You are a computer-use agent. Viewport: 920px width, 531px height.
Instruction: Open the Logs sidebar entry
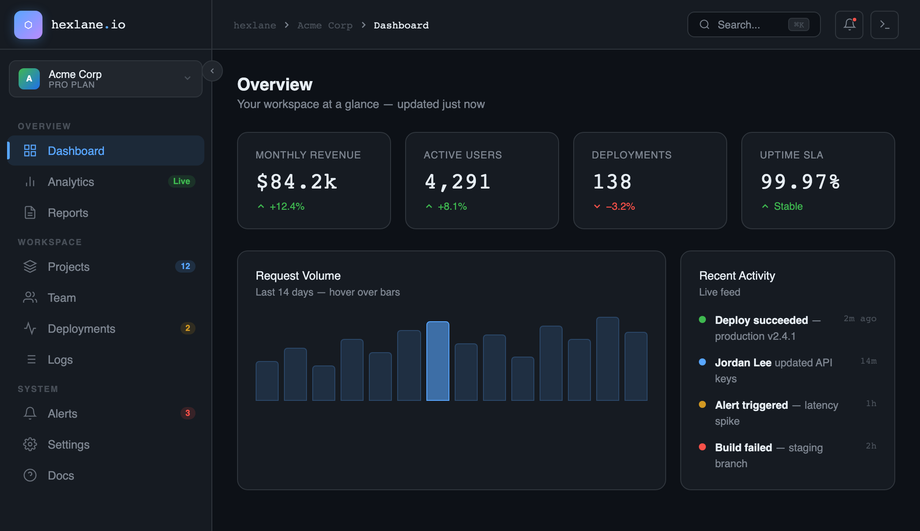pos(106,359)
